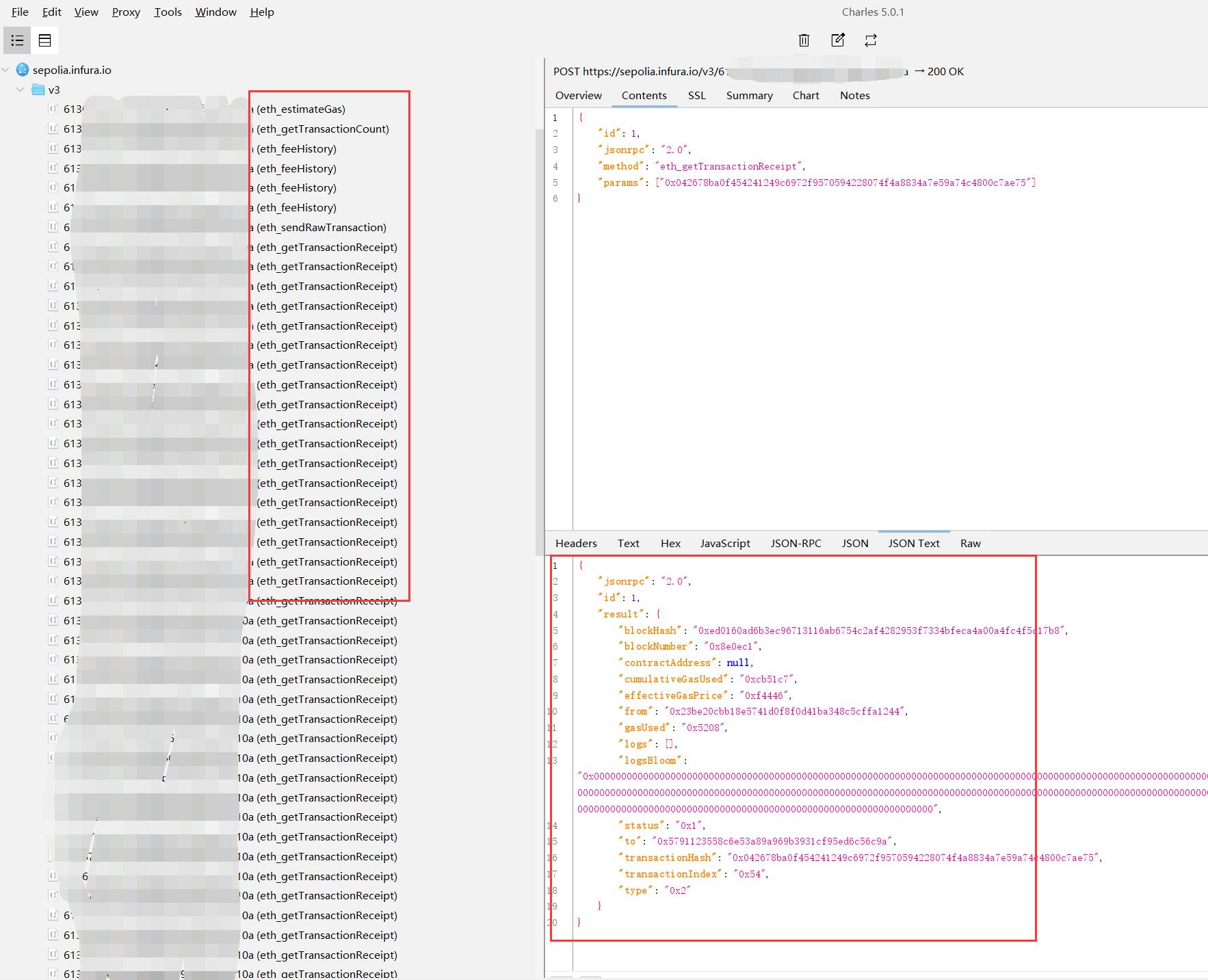Collapse the sepolia.infura.io host node
This screenshot has height=980, width=1208.
tap(6, 70)
